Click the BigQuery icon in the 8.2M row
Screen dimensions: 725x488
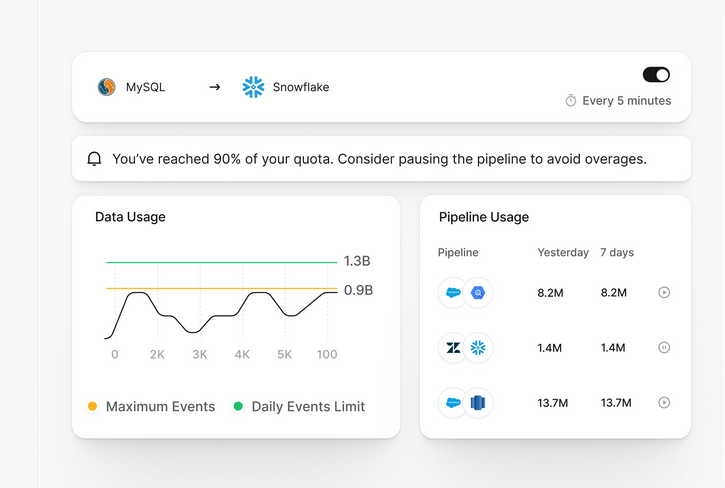tap(478, 292)
